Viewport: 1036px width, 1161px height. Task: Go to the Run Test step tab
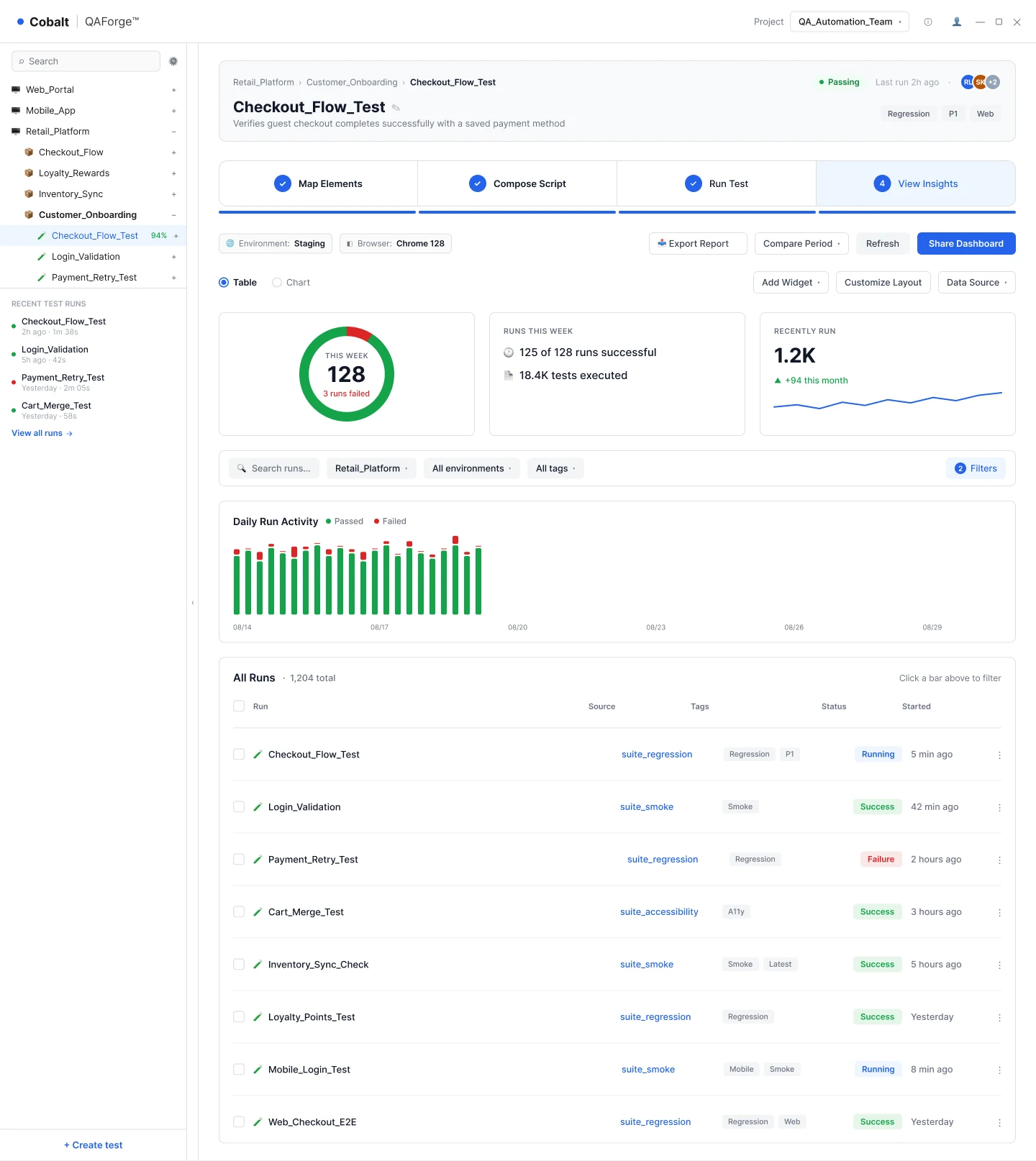tap(717, 183)
